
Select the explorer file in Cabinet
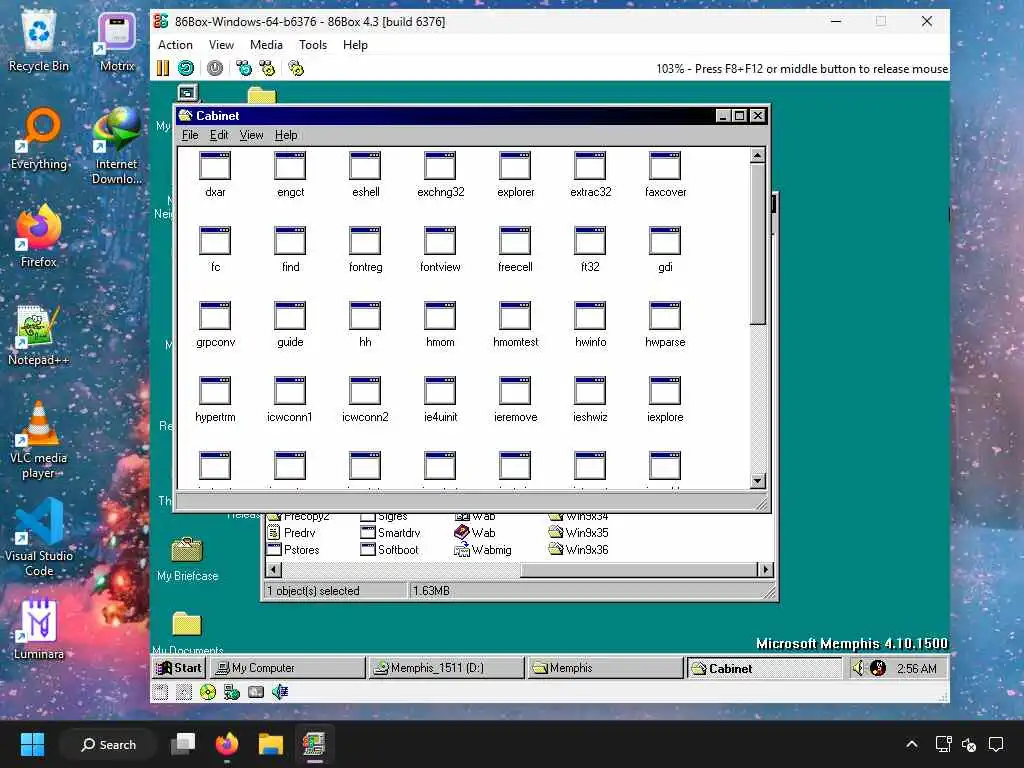(515, 174)
